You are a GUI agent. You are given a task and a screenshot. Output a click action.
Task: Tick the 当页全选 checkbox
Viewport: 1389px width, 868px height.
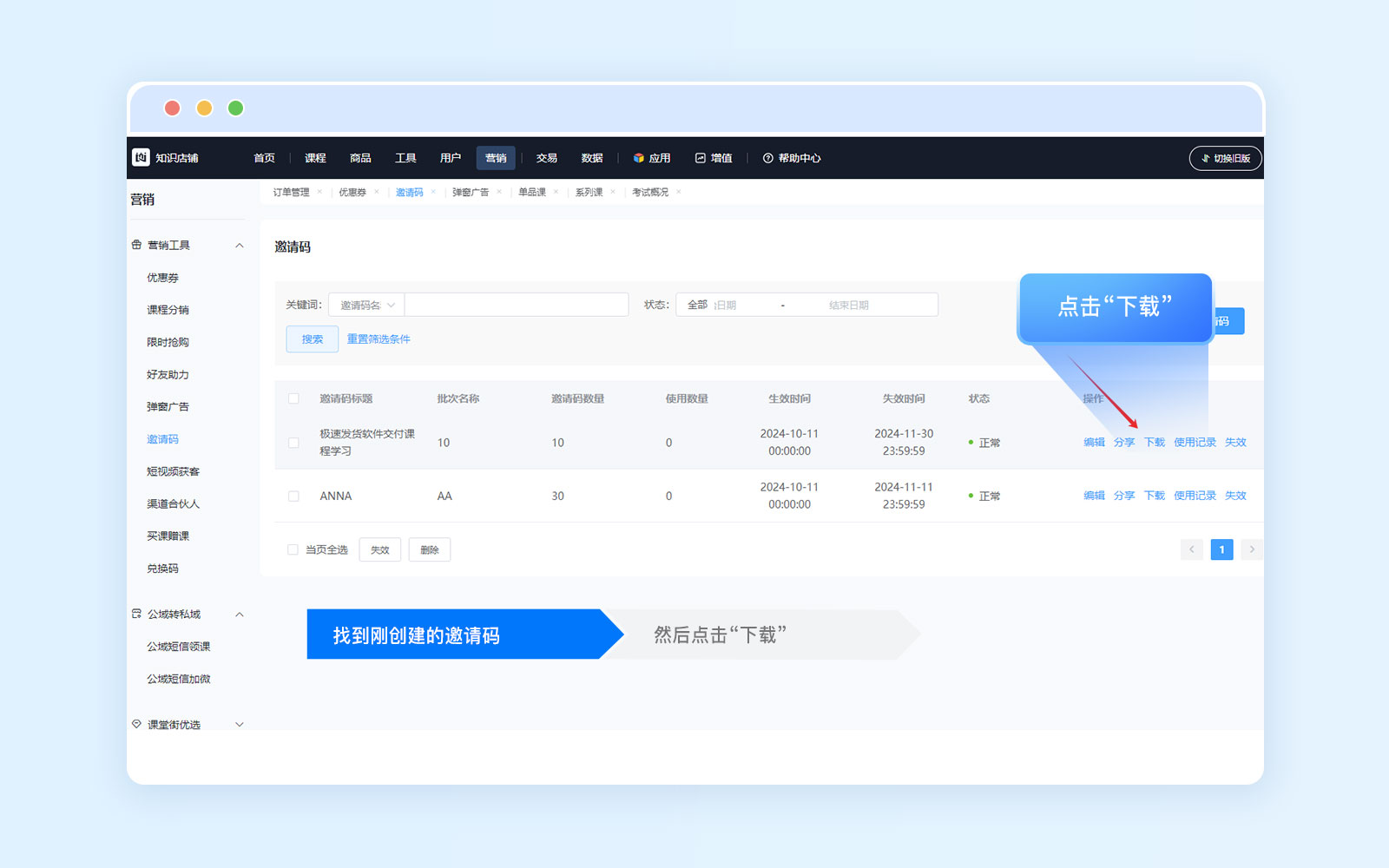click(x=293, y=549)
